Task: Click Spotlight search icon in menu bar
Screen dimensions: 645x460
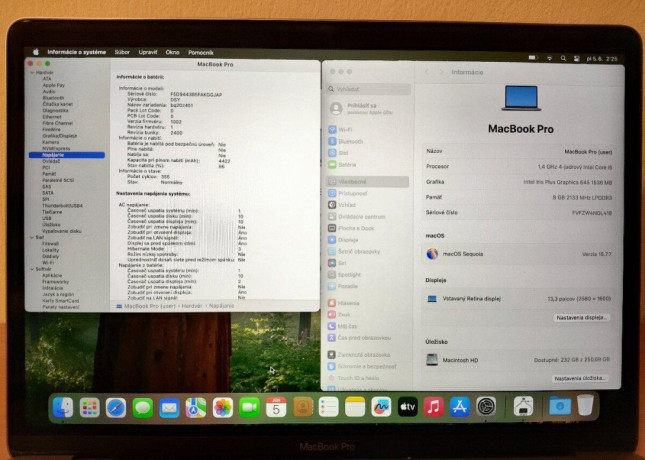Action: point(563,58)
